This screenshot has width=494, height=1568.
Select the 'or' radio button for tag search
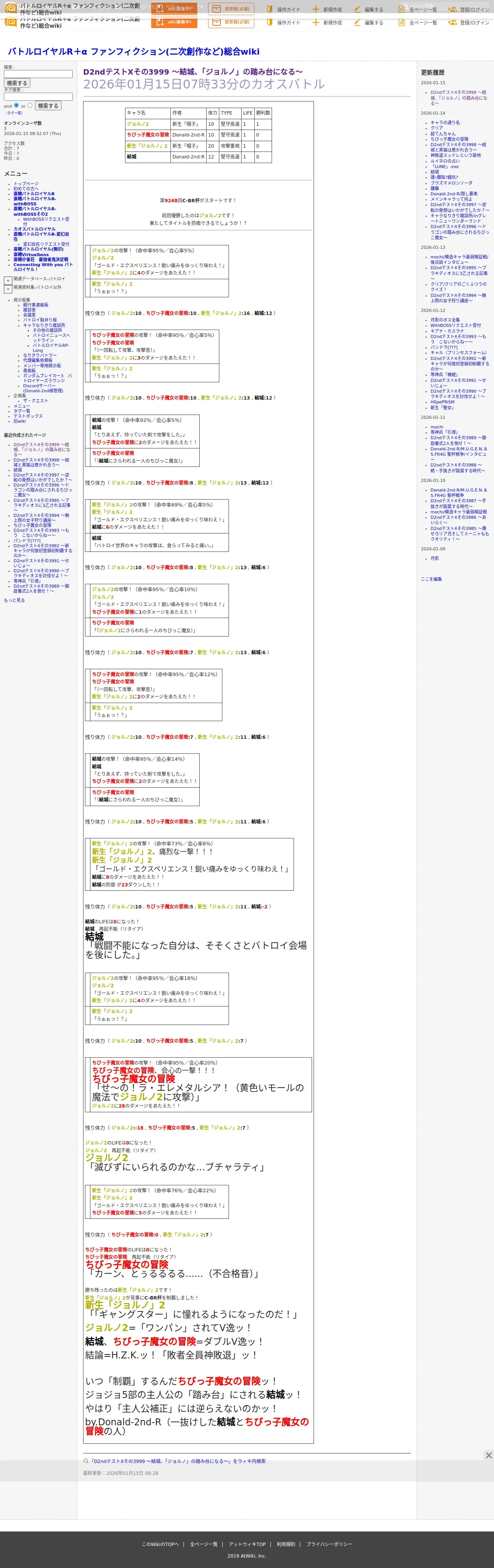click(30, 105)
